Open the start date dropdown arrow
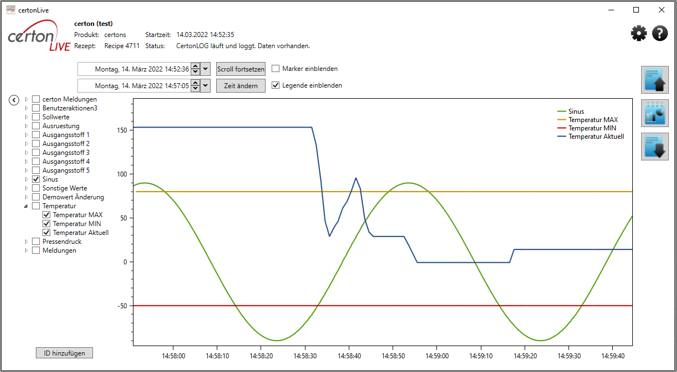The width and height of the screenshot is (677, 372). (x=206, y=69)
